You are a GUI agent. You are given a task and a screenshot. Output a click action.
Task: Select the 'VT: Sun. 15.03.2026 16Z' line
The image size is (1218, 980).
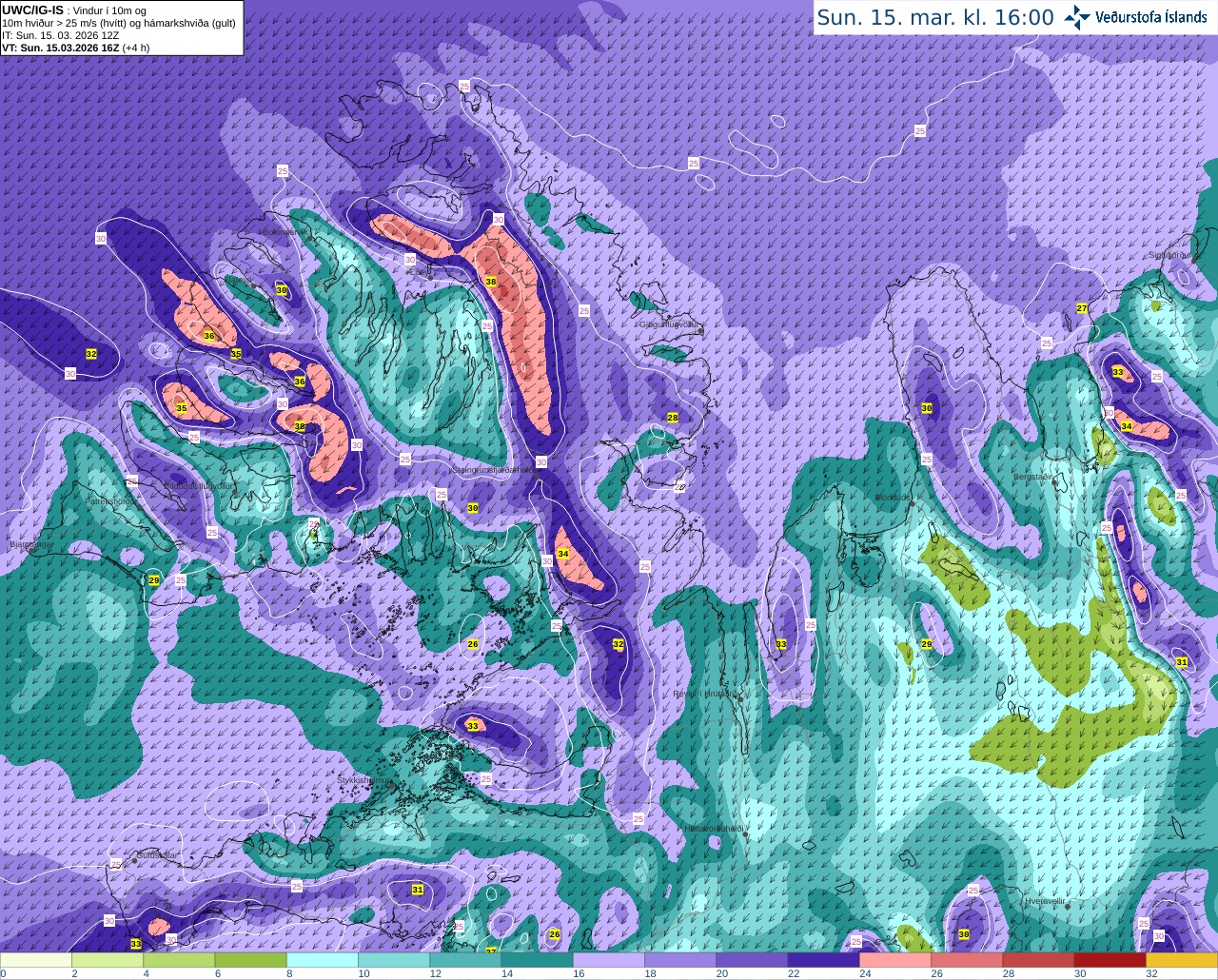[x=62, y=48]
